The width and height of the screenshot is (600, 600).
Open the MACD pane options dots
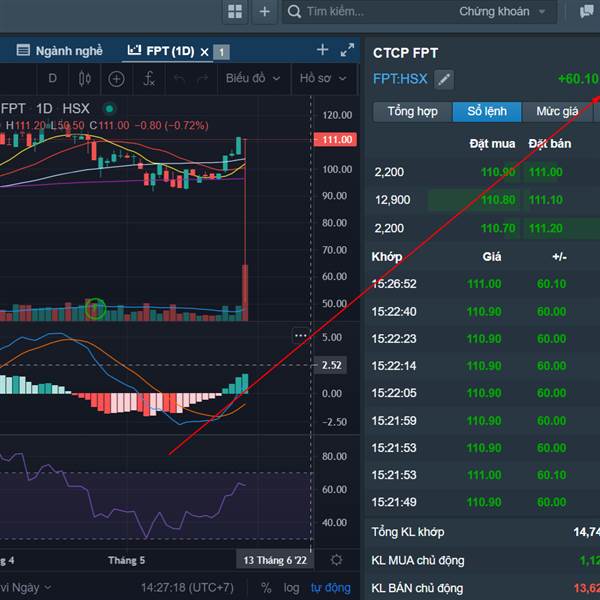pyautogui.click(x=300, y=336)
